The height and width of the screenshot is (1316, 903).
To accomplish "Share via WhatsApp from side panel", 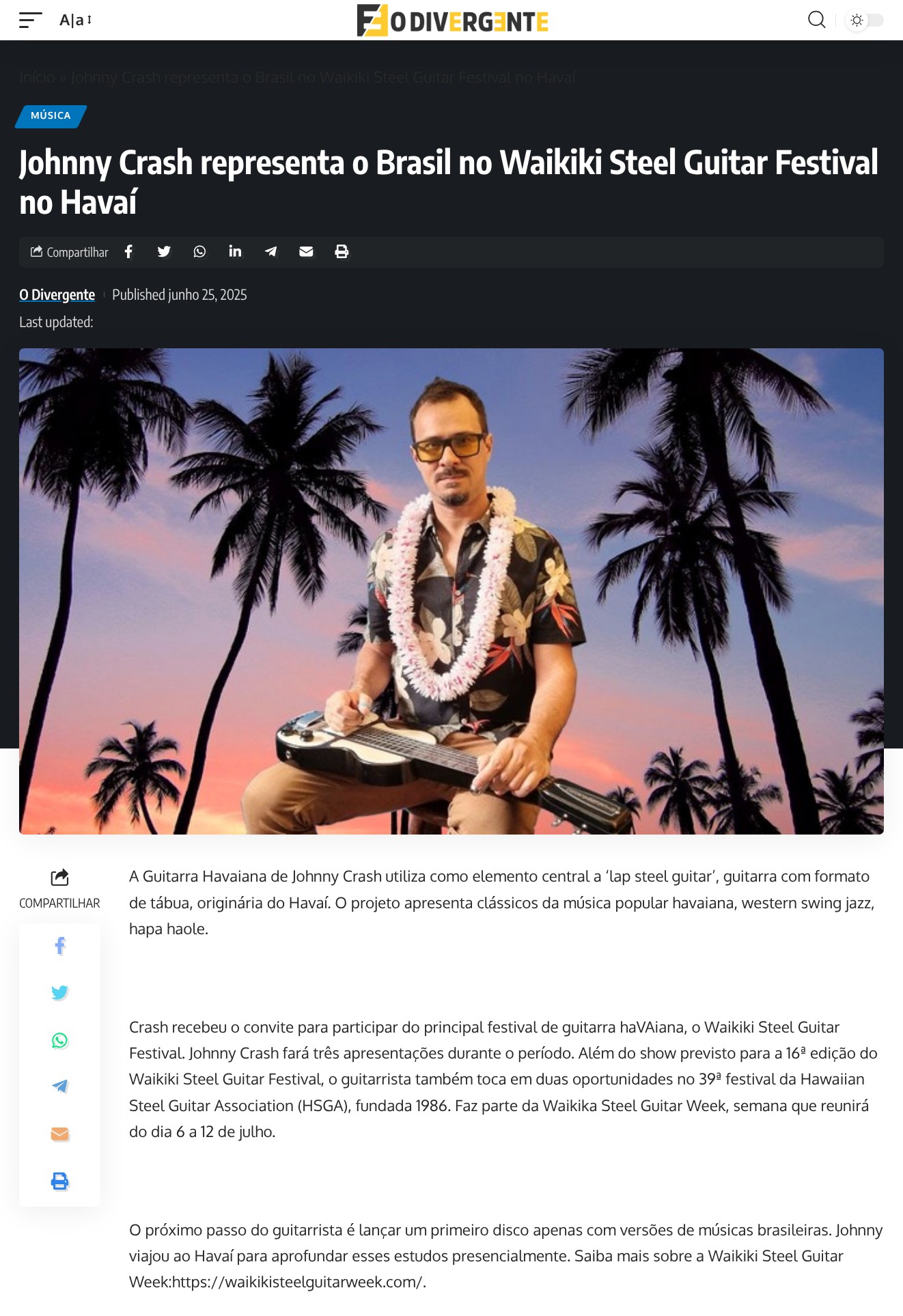I will 60,1040.
